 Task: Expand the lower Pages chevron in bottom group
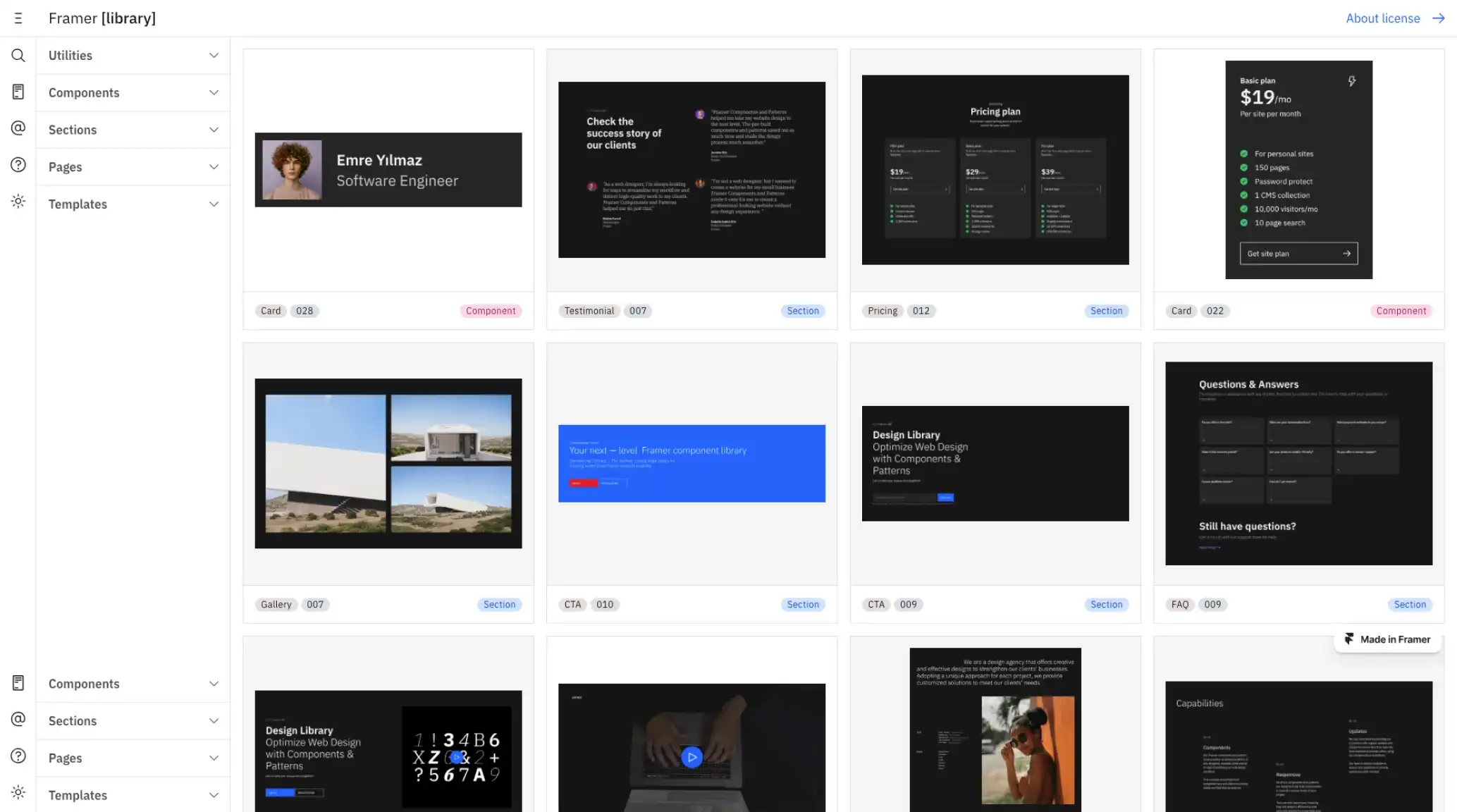[x=214, y=758]
